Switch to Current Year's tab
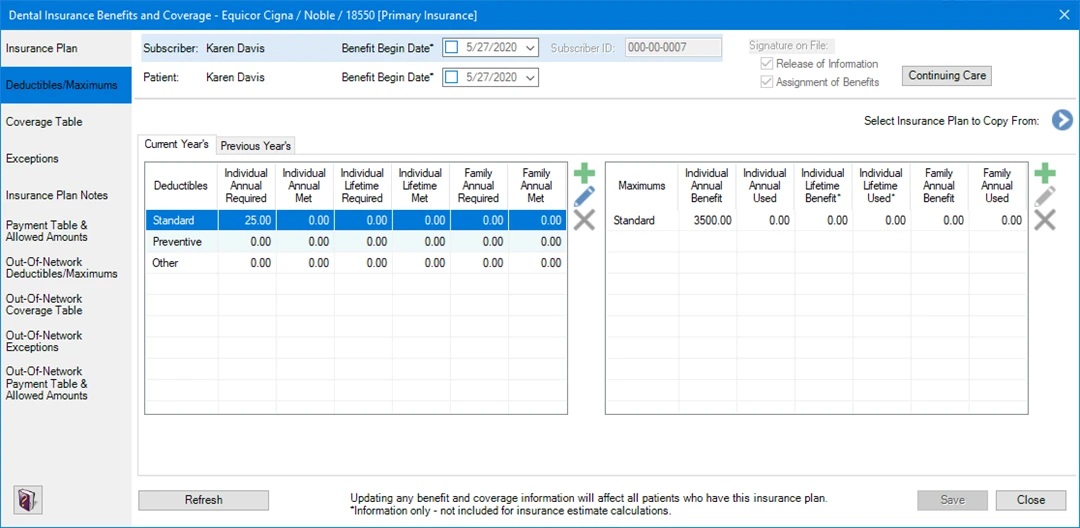Screen dimensions: 1080x528 click(x=176, y=145)
